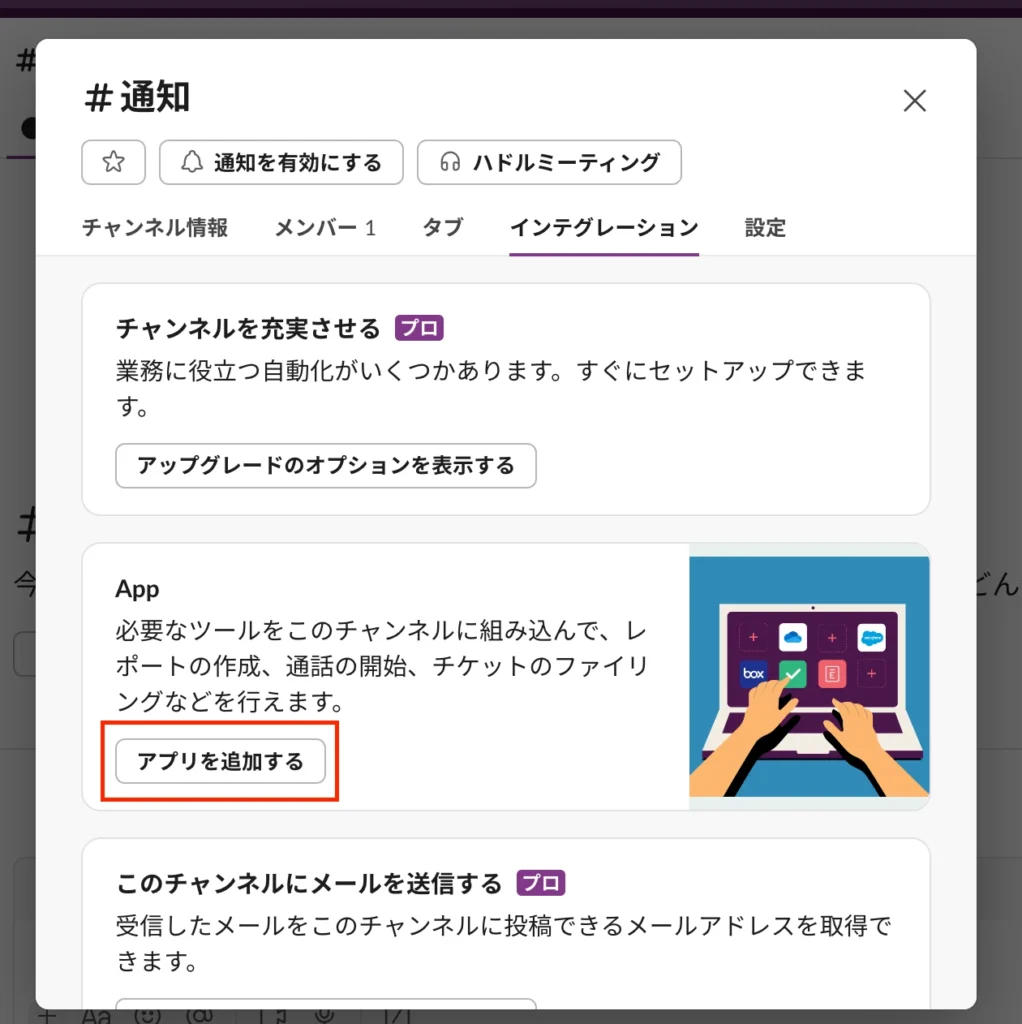Click the App section illustration image

[809, 676]
